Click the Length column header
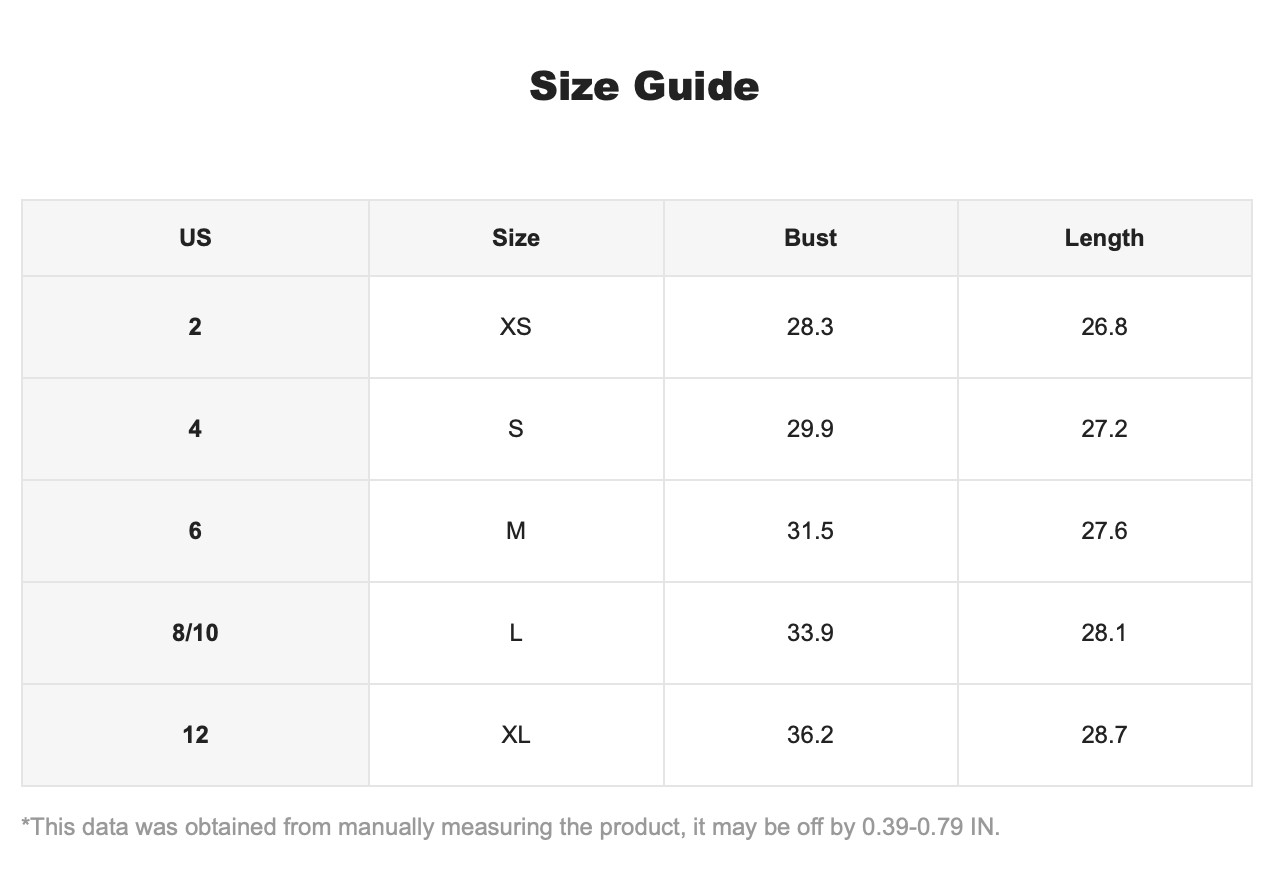The width and height of the screenshot is (1280, 882). [x=1104, y=238]
